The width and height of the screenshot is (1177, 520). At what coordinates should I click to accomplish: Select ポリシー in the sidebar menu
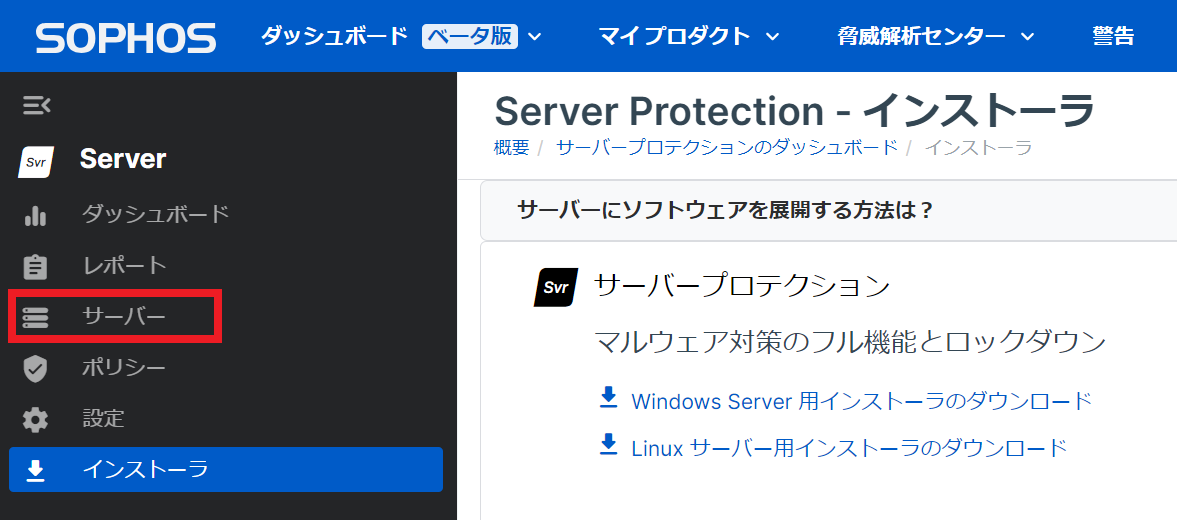point(124,368)
